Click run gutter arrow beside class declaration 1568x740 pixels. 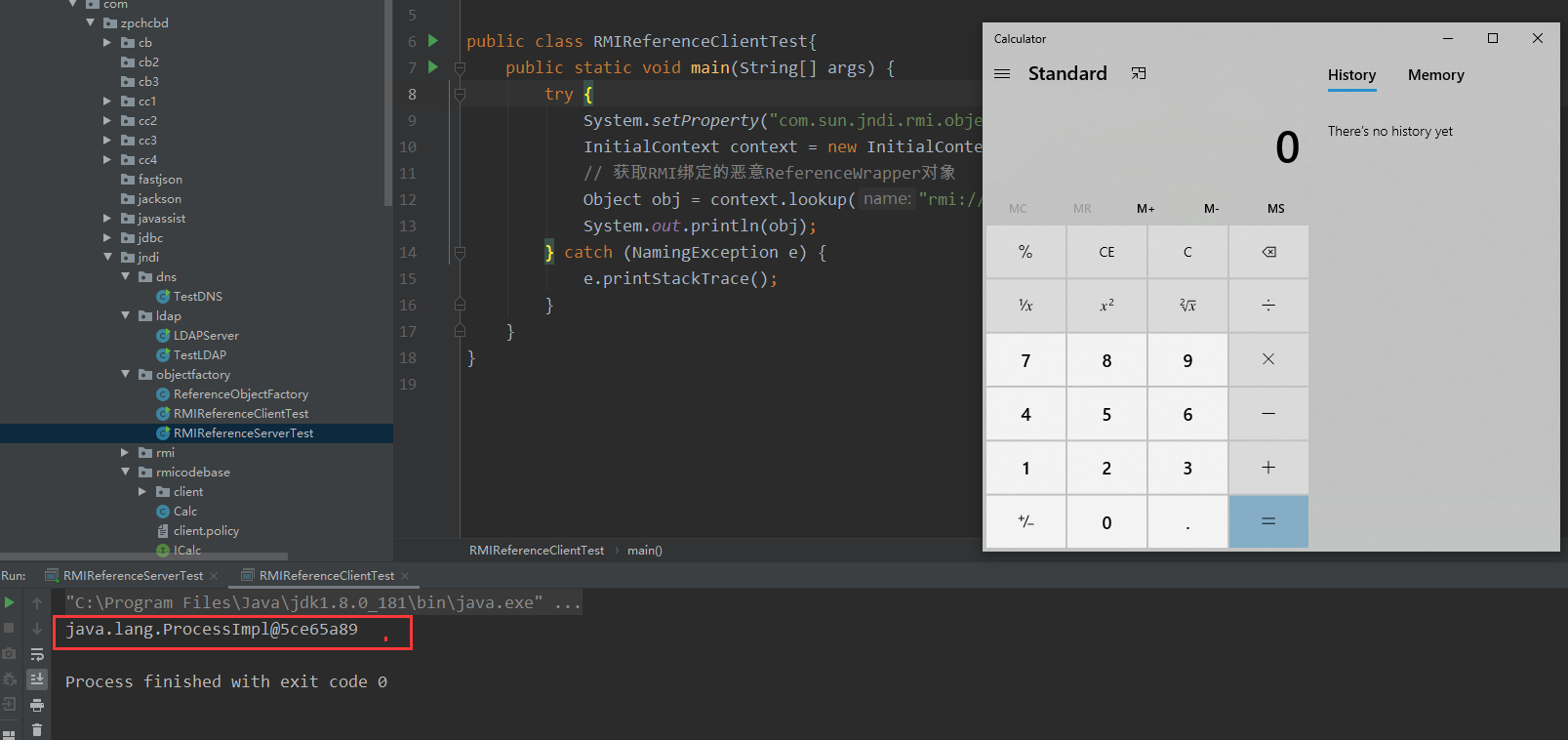pos(433,41)
